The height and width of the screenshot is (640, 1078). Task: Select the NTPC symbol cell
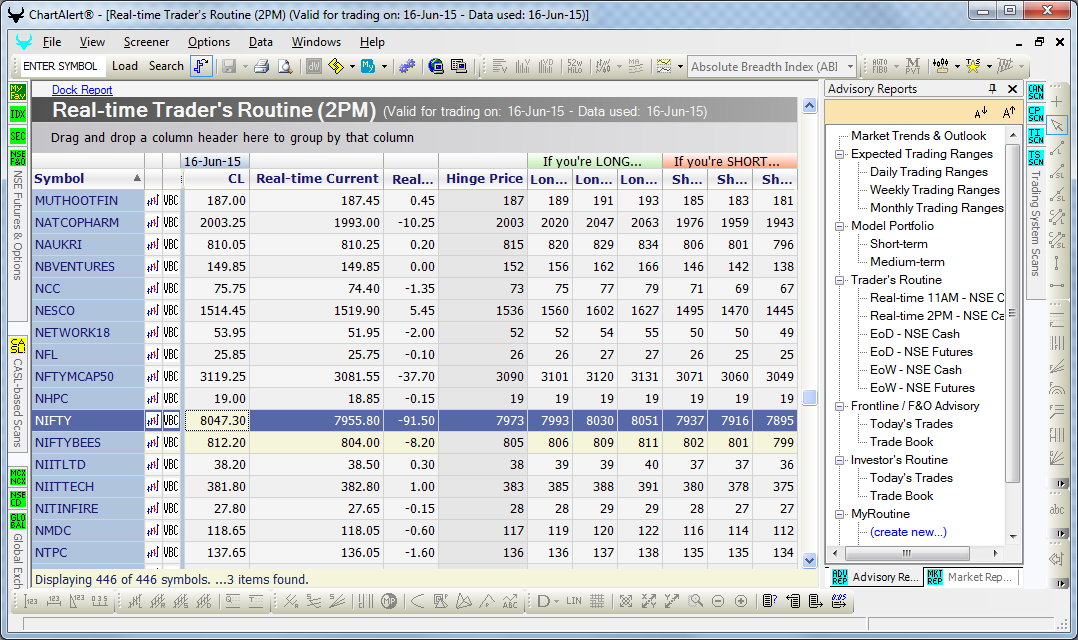pos(87,553)
